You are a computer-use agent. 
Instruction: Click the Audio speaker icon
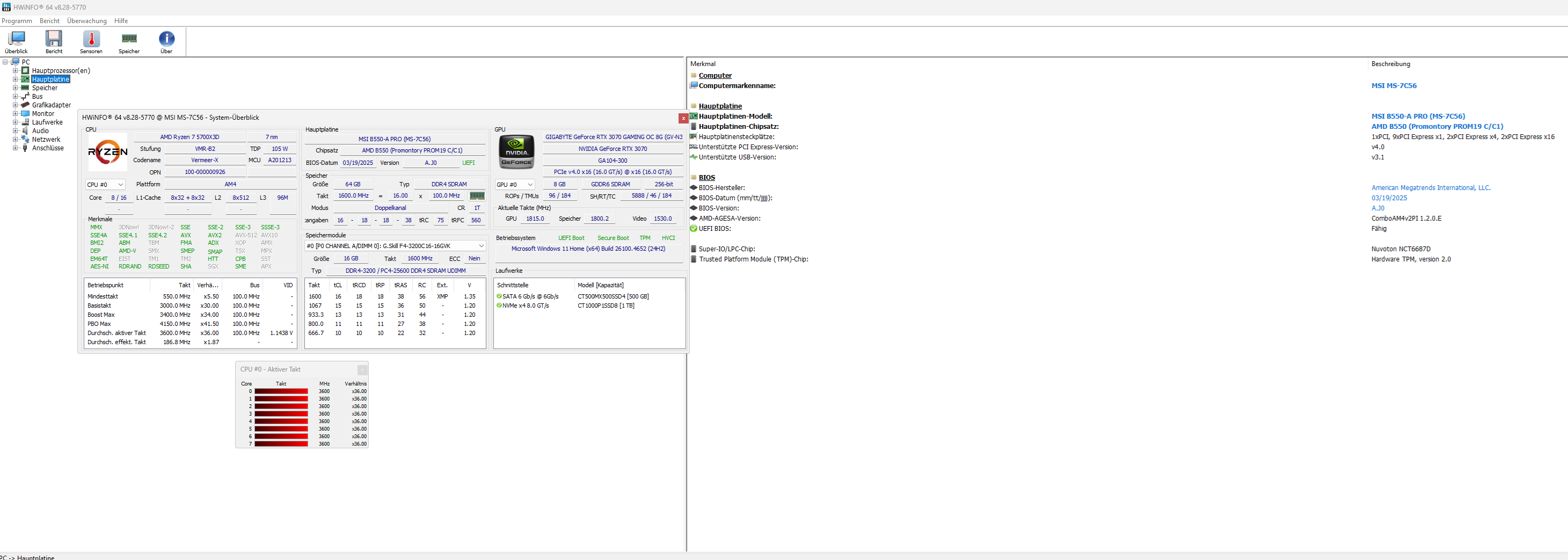coord(25,130)
